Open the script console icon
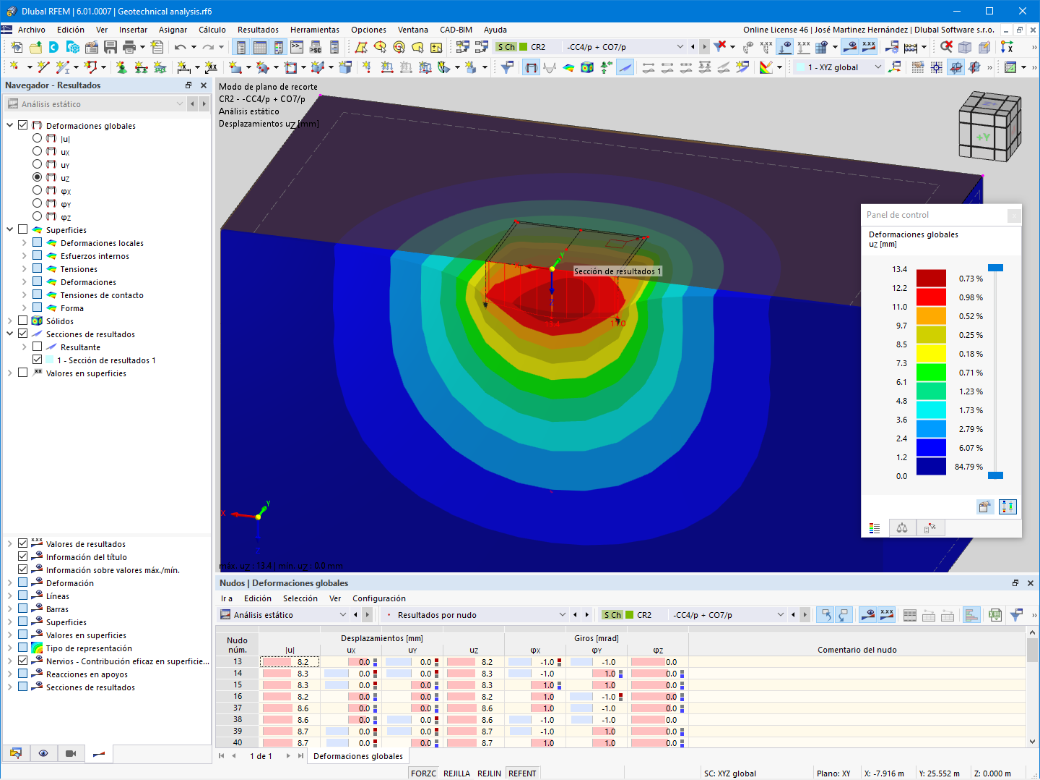This screenshot has height=780, width=1040. pos(296,47)
